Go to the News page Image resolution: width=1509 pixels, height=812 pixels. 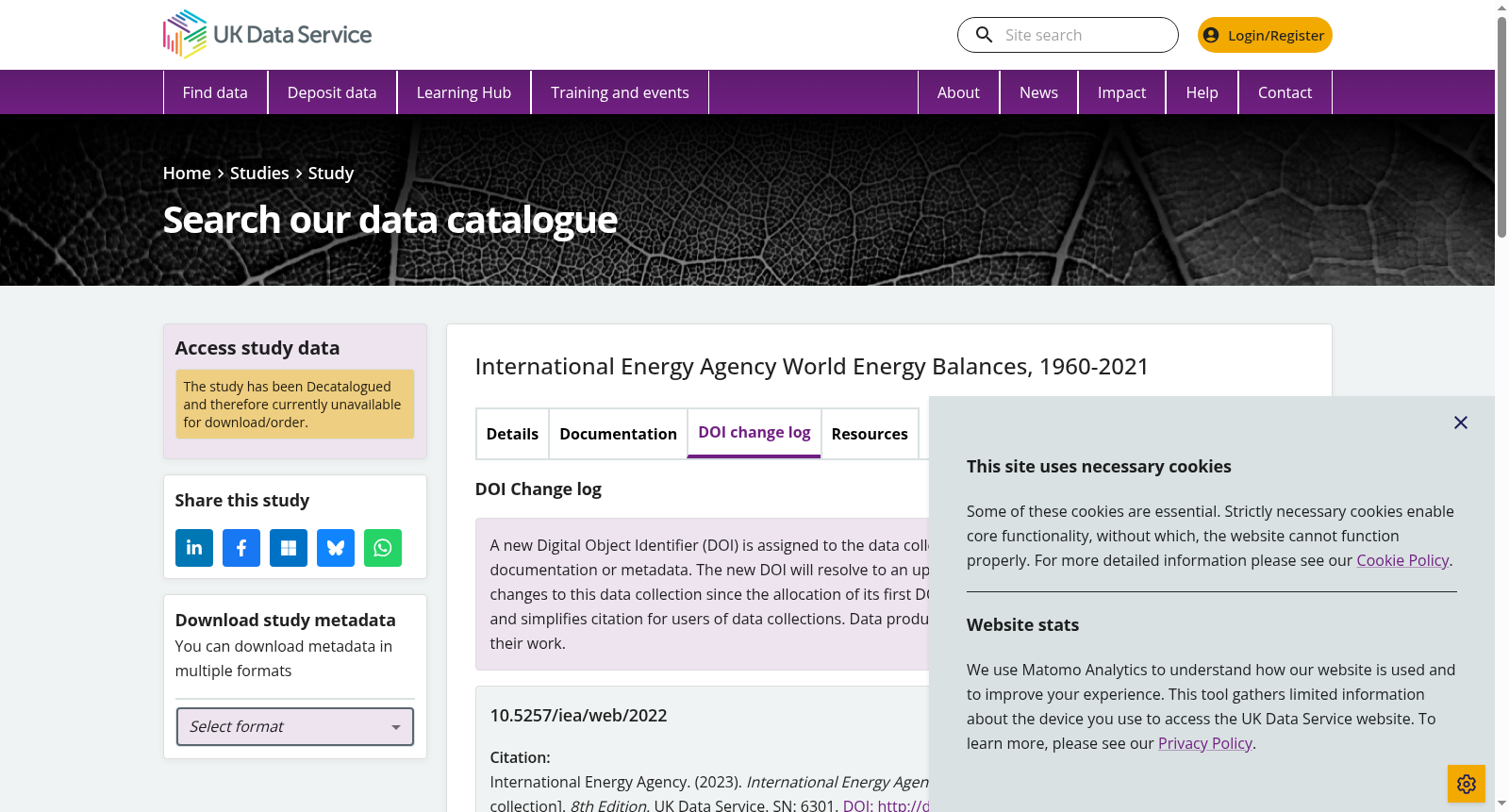click(1038, 92)
